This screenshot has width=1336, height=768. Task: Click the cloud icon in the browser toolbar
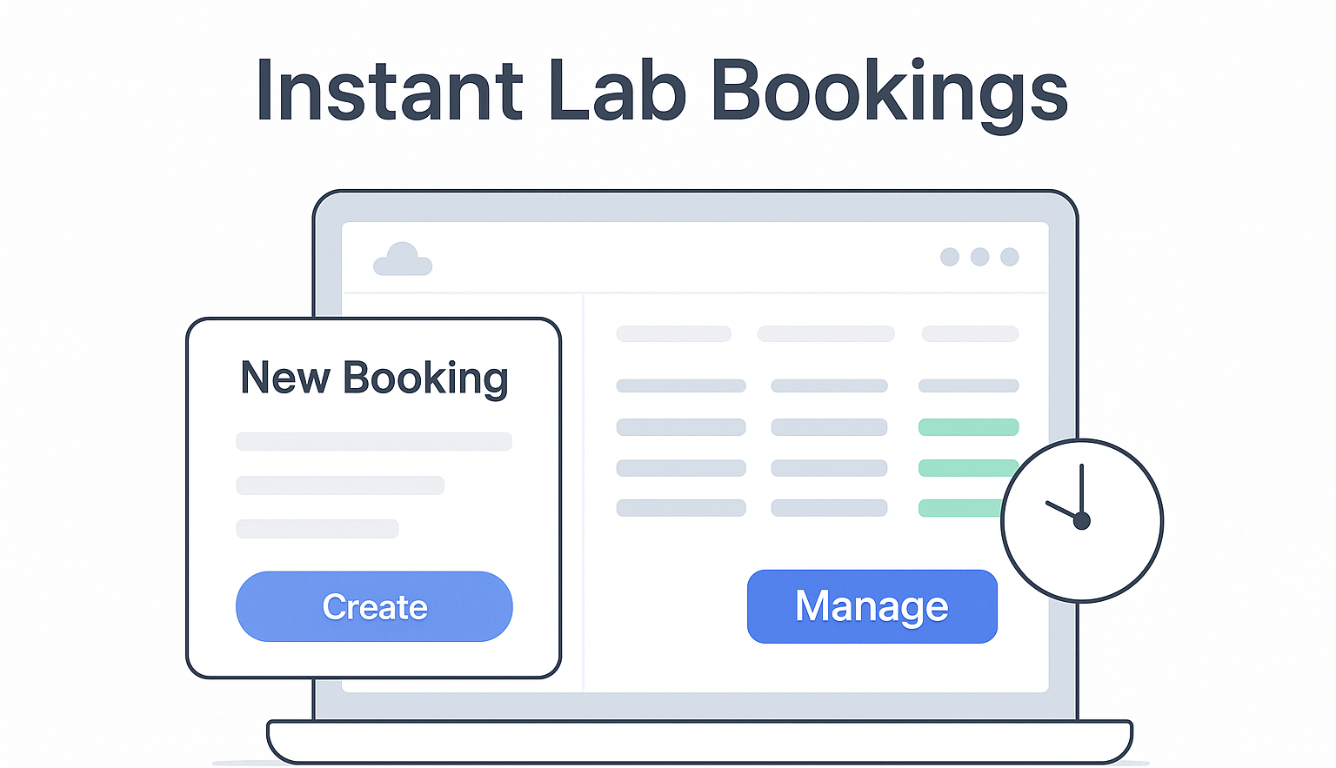point(402,258)
